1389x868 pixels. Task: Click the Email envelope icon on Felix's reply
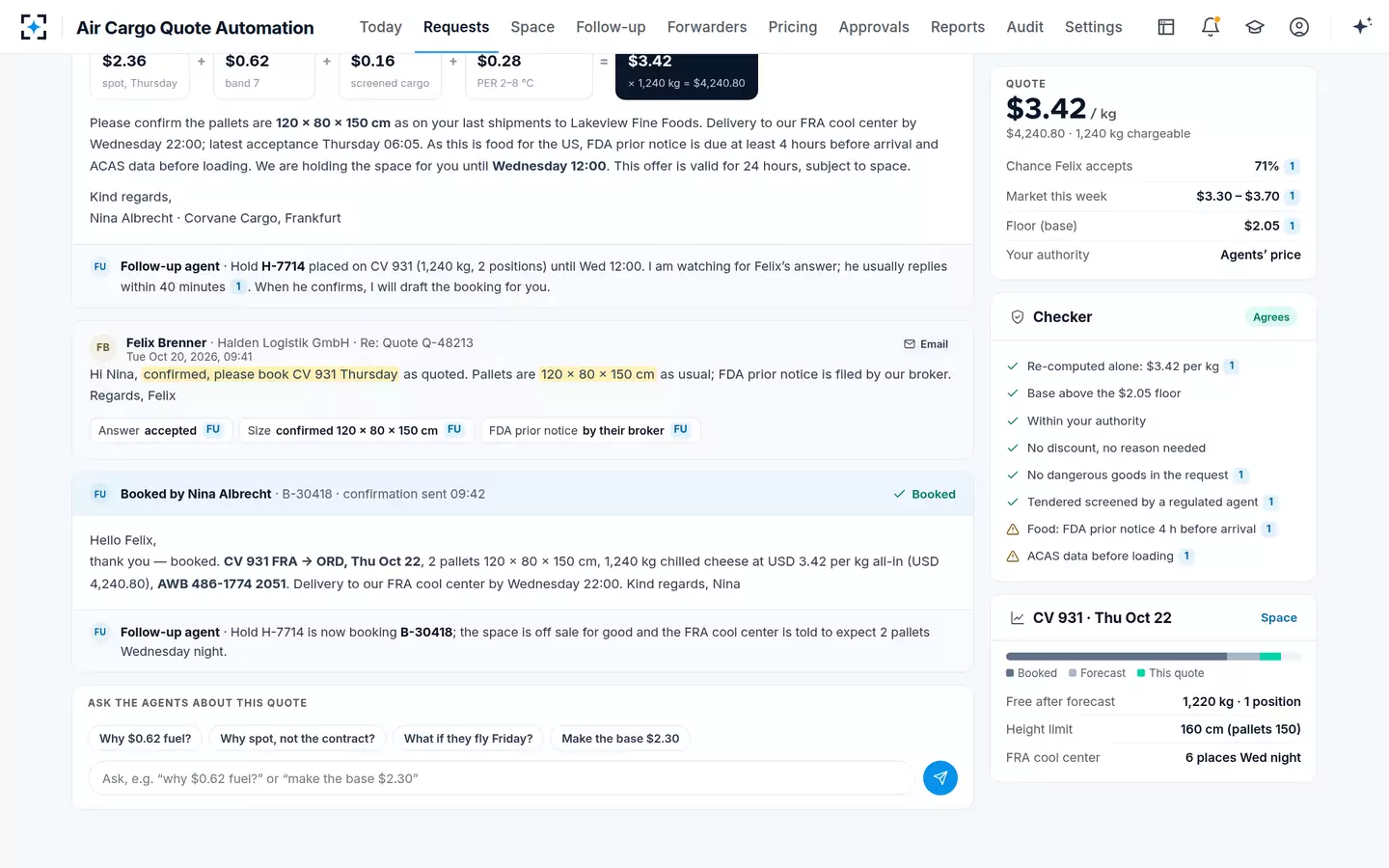(x=910, y=344)
